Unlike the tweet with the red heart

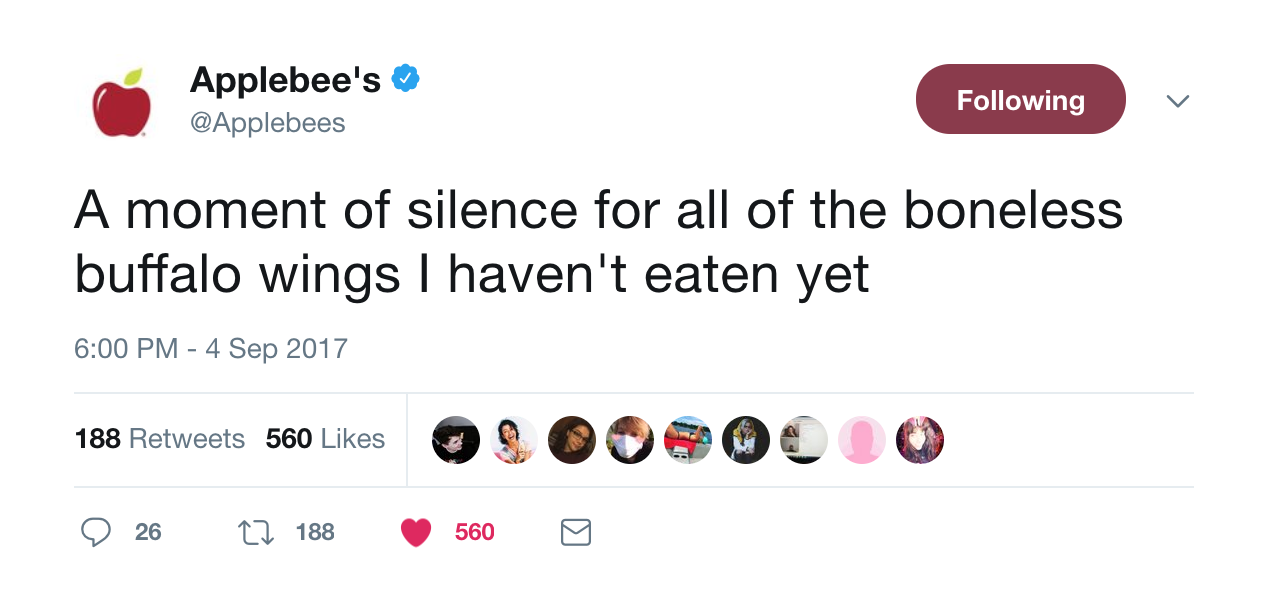(x=415, y=533)
